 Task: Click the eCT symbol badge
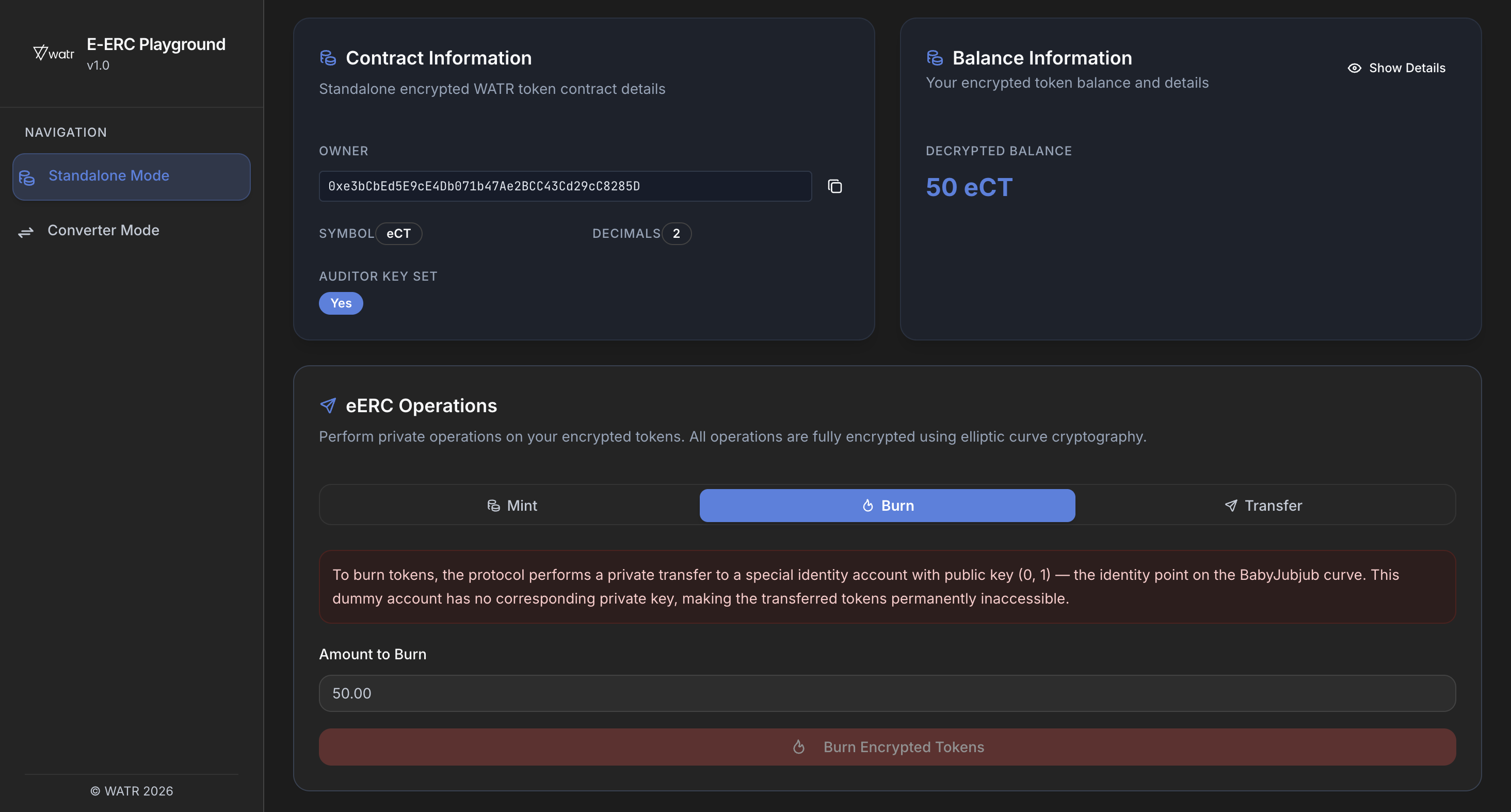click(x=398, y=233)
